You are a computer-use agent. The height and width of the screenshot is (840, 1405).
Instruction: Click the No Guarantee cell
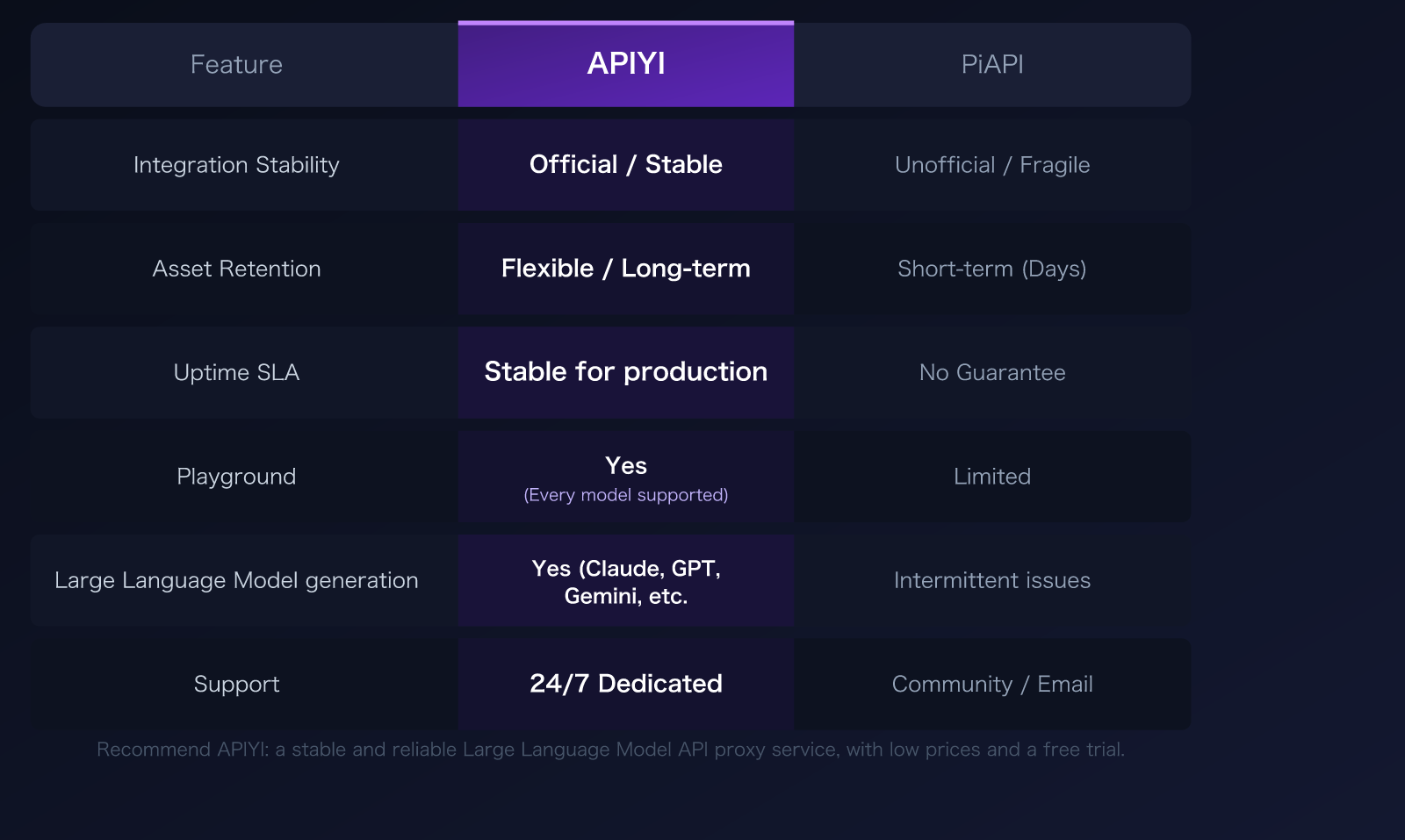point(991,372)
